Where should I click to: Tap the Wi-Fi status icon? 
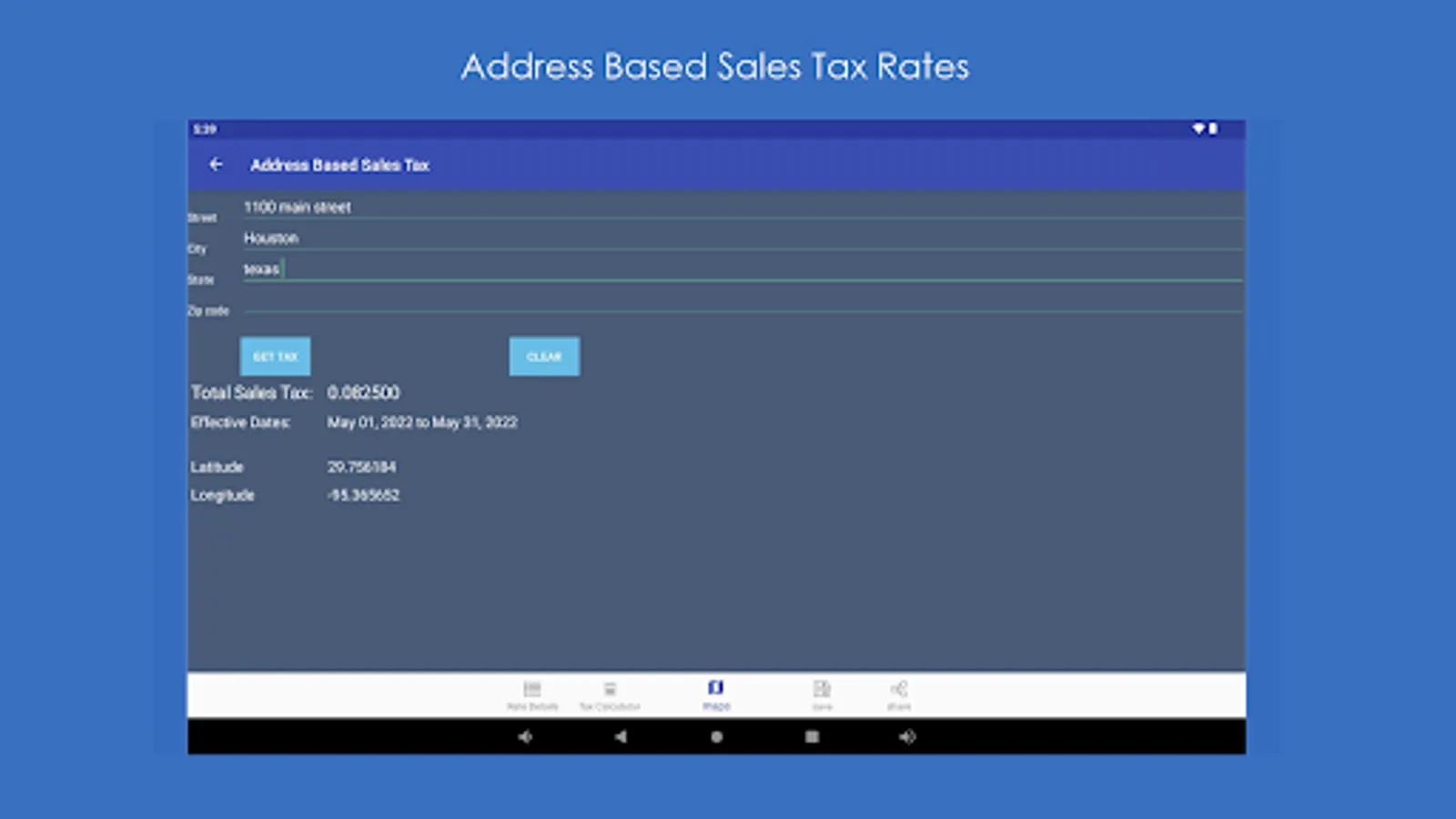tap(1198, 129)
